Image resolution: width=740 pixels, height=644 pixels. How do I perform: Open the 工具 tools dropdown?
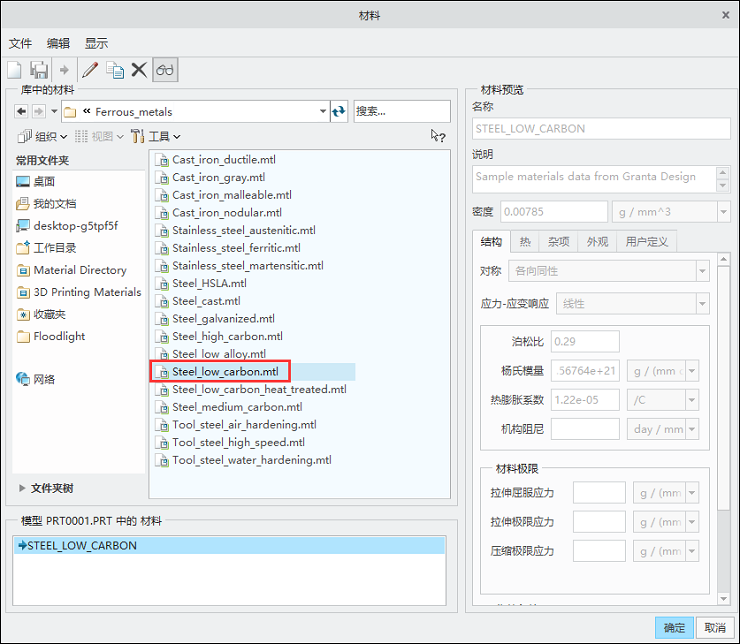point(156,137)
